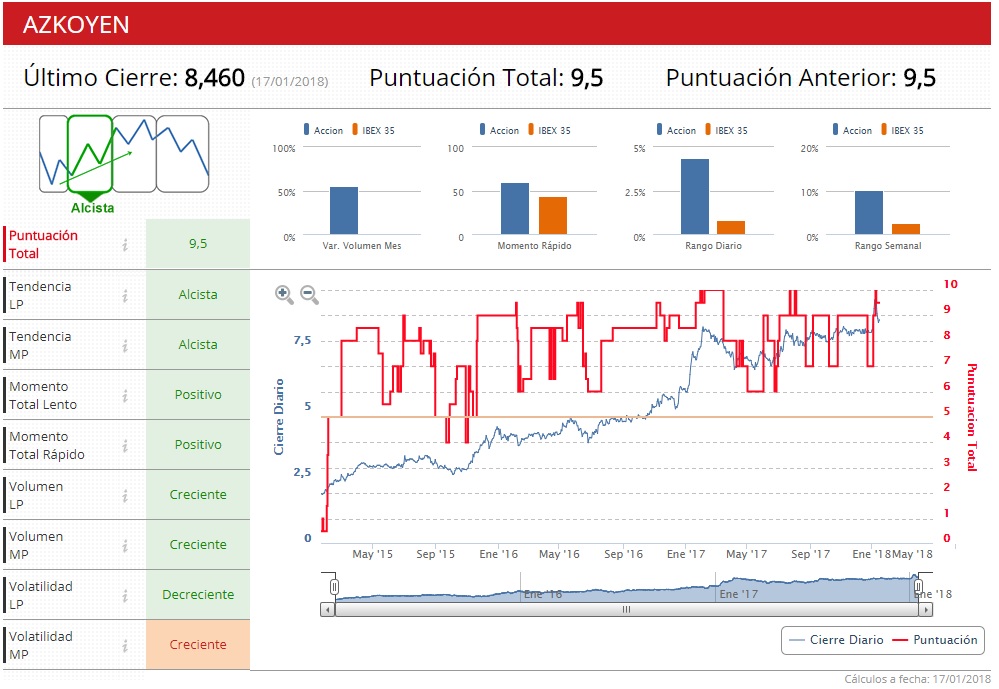Zoom in on the chart with magnifier plus
999x689 pixels.
[x=284, y=294]
